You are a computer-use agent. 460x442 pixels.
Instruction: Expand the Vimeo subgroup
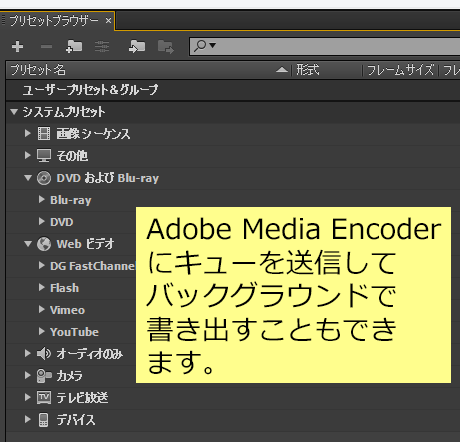tap(42, 309)
